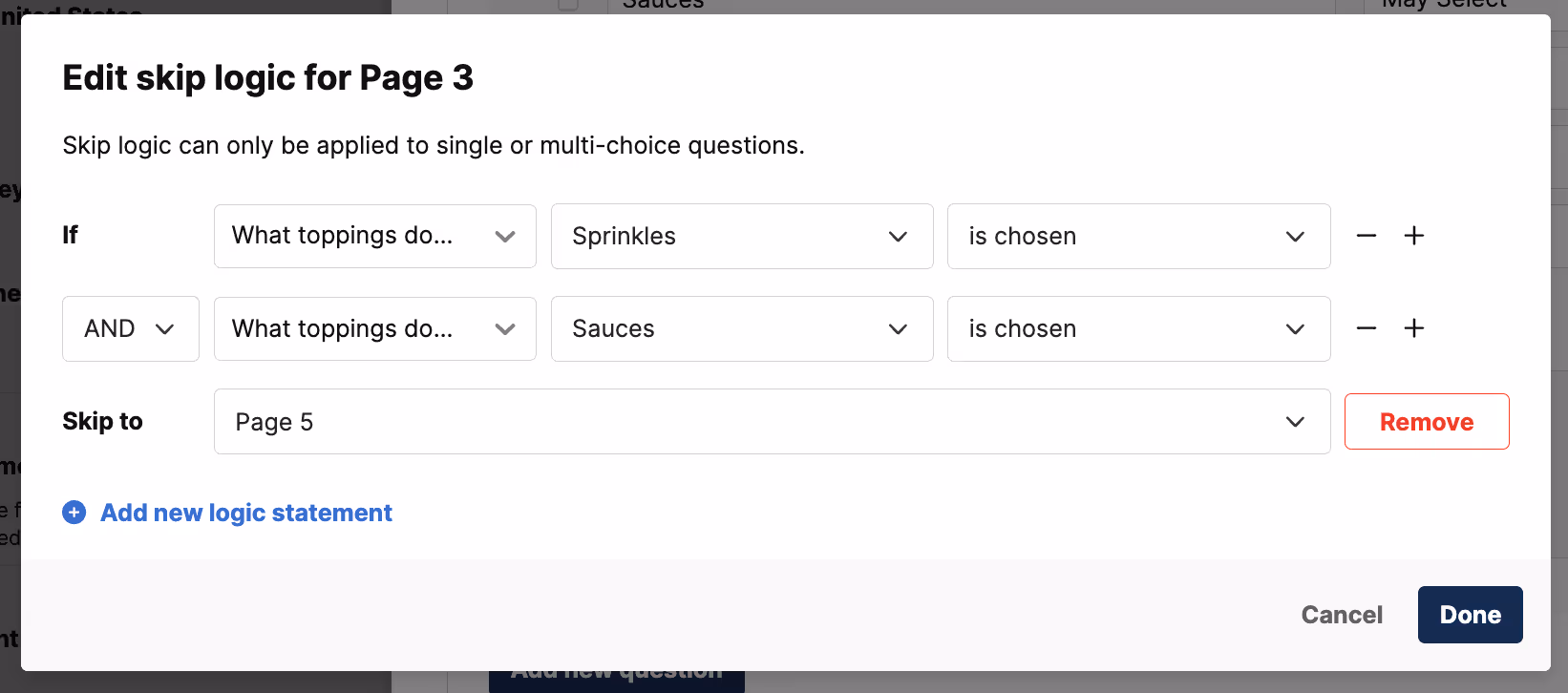1568x693 pixels.
Task: Remove the Sprinkles condition with minus icon
Action: (x=1367, y=236)
